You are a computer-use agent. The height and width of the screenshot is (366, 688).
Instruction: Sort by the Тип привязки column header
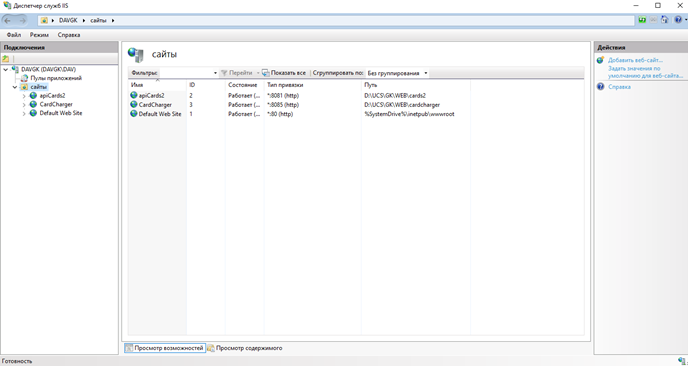(312, 85)
